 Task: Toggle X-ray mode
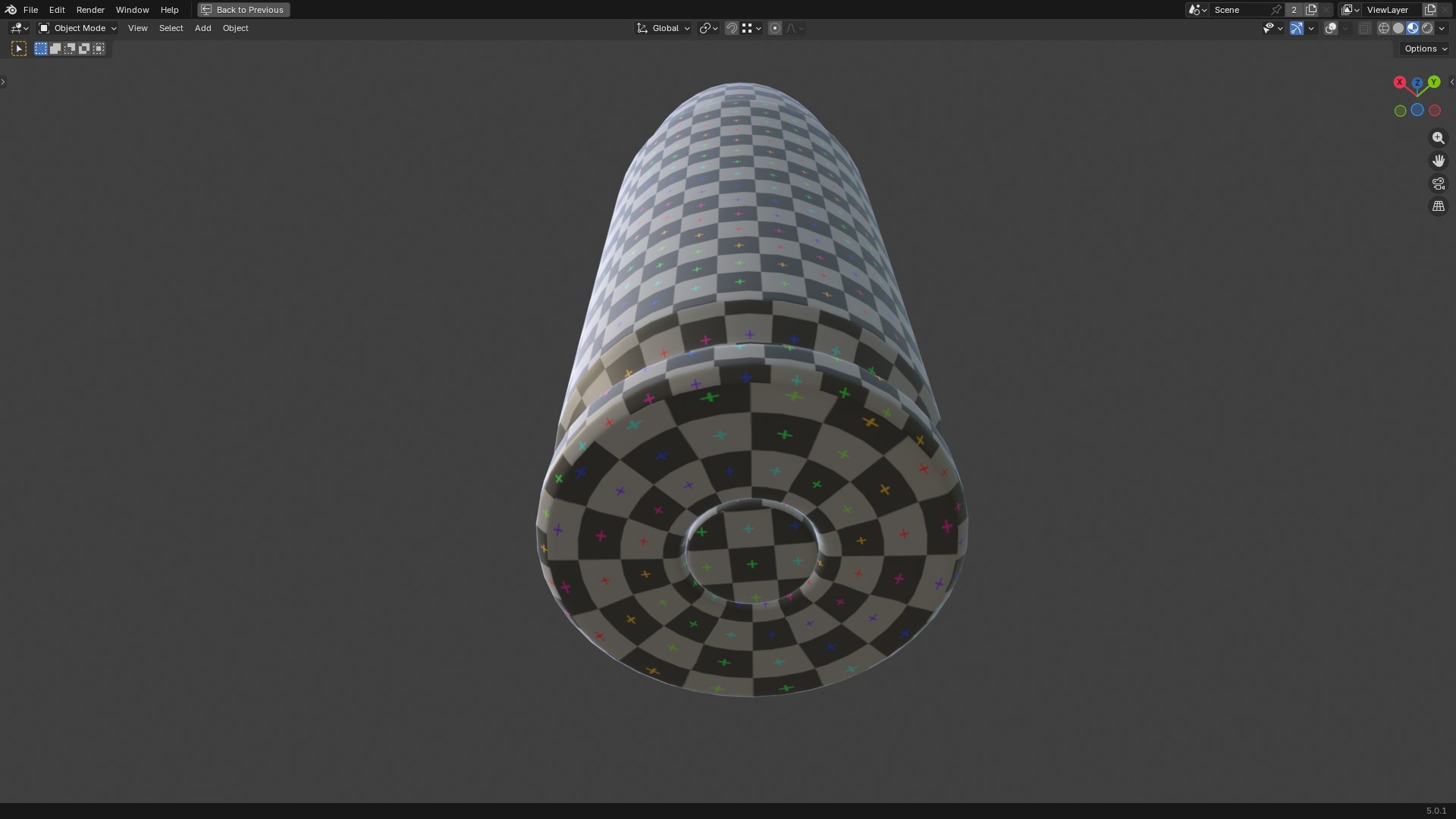[1364, 28]
